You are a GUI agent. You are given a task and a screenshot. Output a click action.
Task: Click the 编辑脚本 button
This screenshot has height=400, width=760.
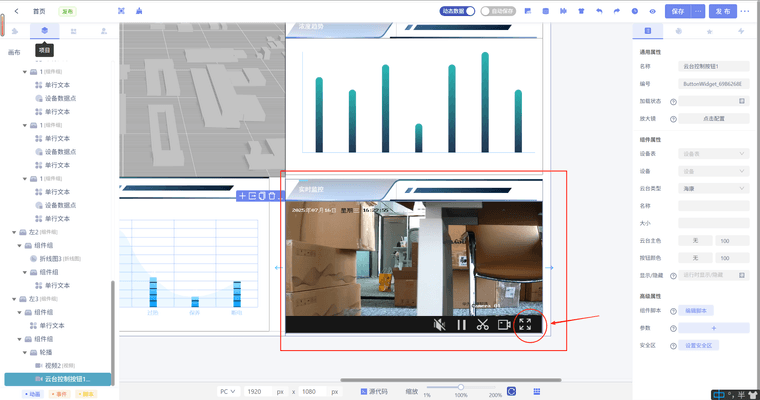(696, 311)
